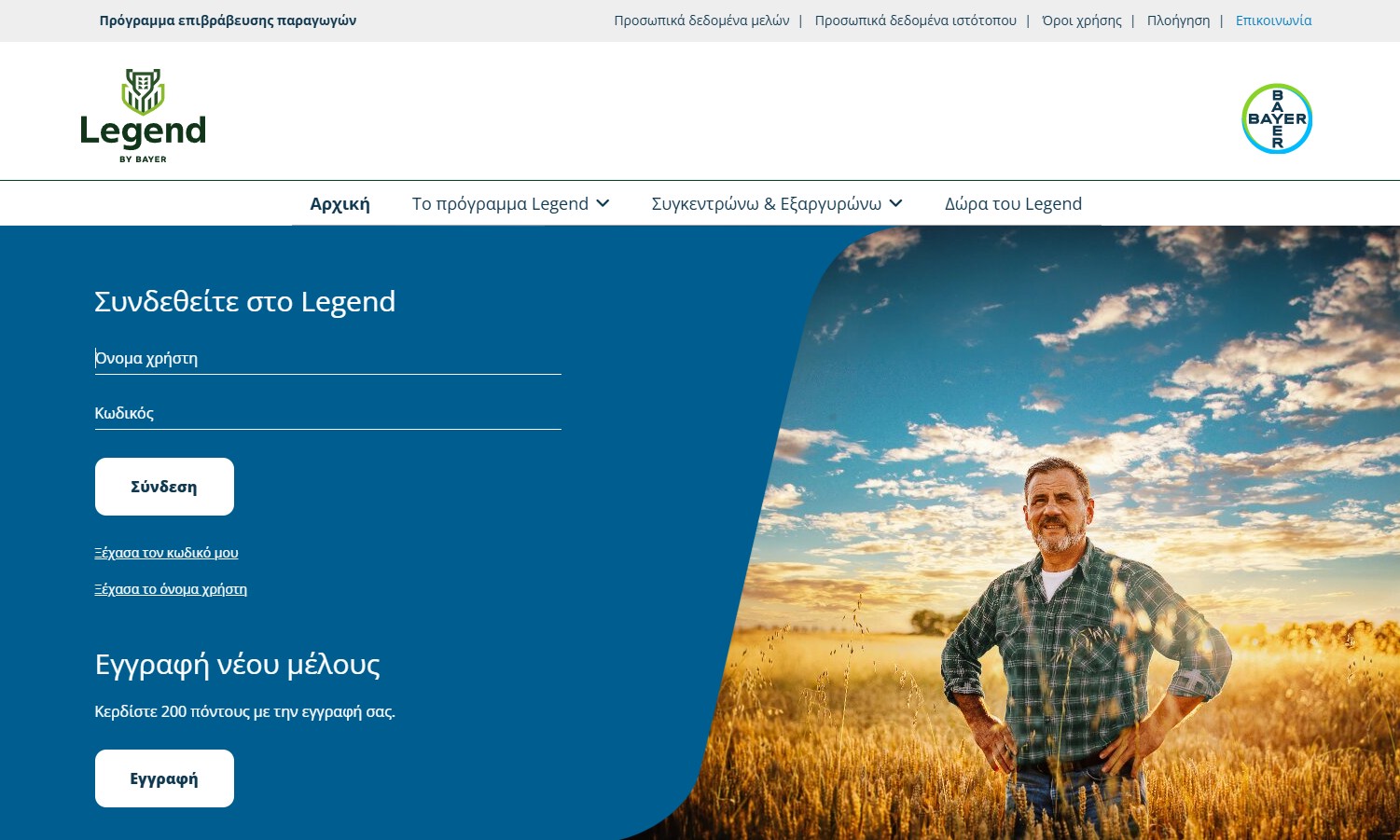Image resolution: width=1400 pixels, height=840 pixels.
Task: Open the Δώρα του Legend menu item
Action: tap(1013, 204)
